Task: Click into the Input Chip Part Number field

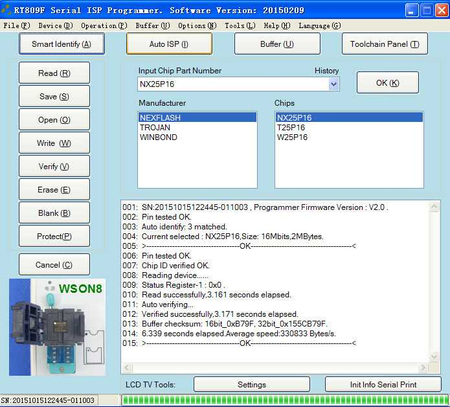Action: click(x=233, y=84)
